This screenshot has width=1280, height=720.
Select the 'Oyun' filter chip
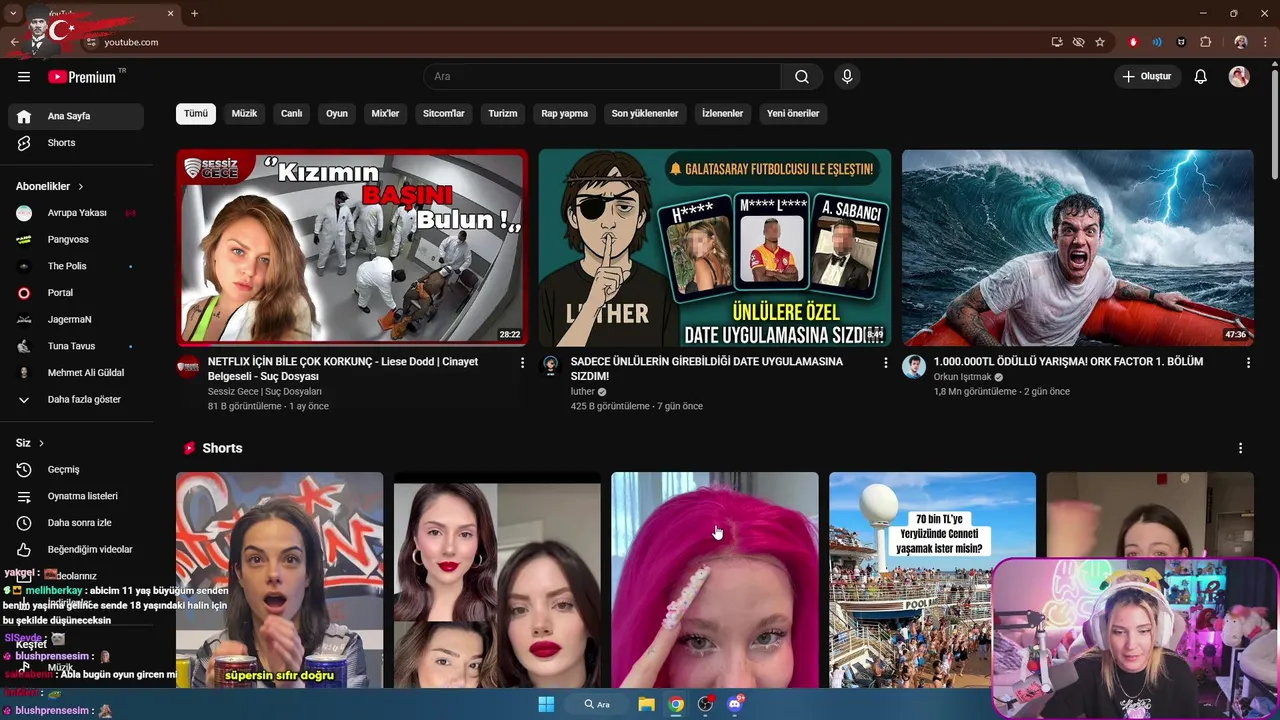click(337, 114)
